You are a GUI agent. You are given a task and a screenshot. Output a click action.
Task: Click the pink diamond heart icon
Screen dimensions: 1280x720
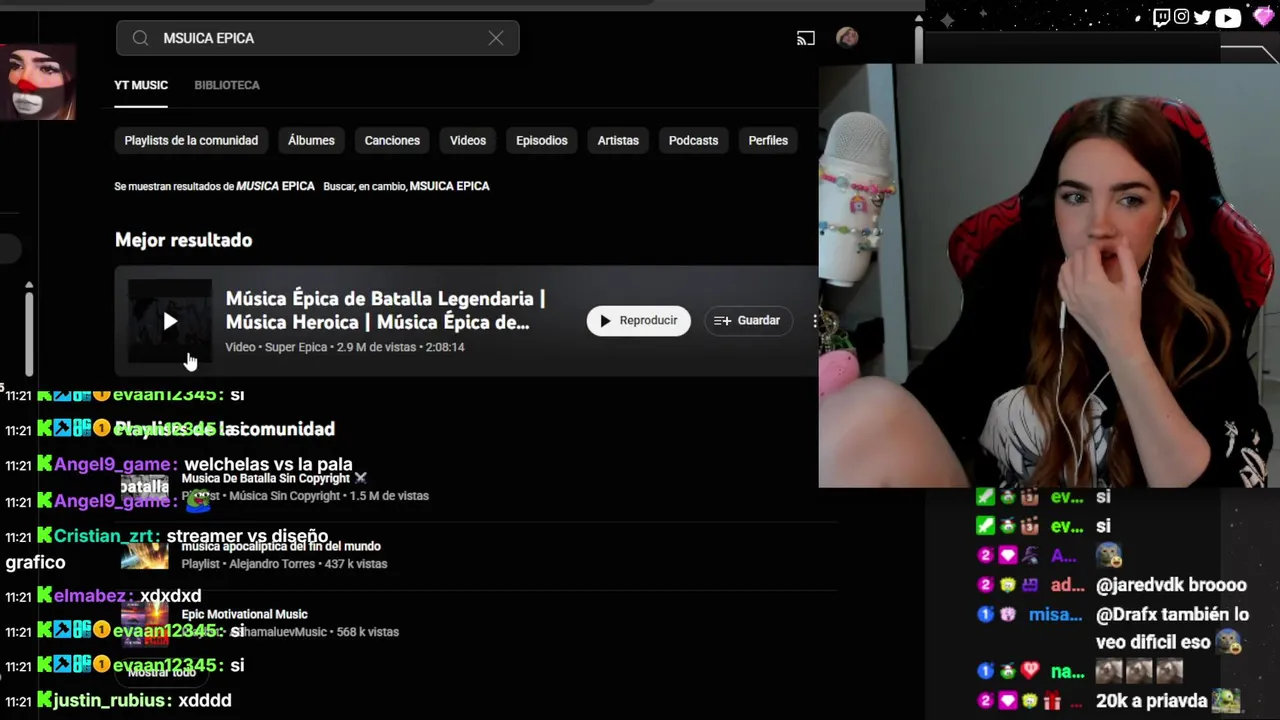(1262, 16)
